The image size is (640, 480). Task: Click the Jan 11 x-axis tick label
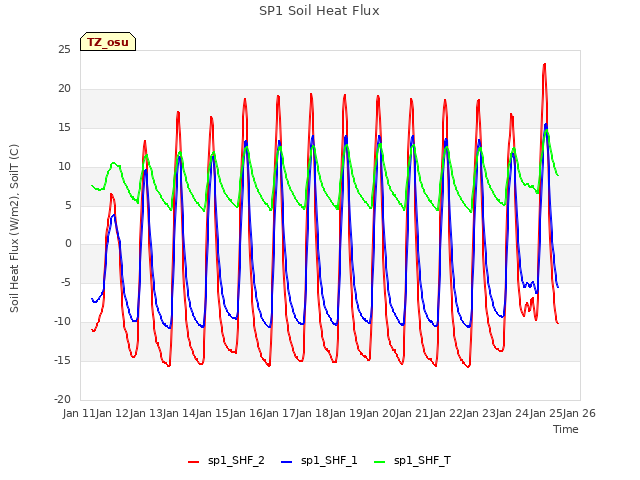tap(79, 413)
